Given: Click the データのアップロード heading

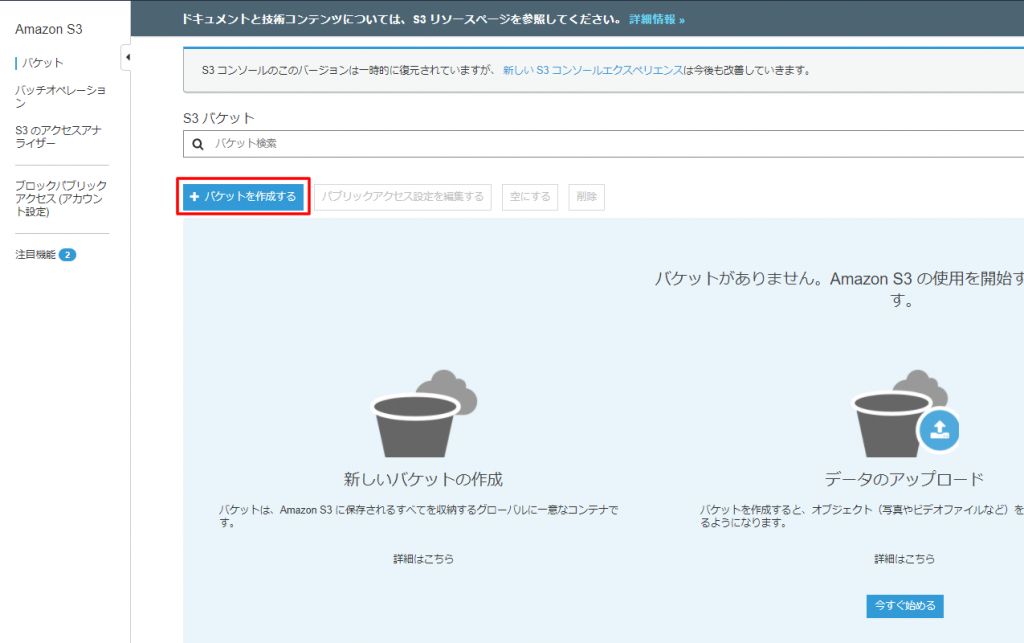Looking at the screenshot, I should pos(904,479).
